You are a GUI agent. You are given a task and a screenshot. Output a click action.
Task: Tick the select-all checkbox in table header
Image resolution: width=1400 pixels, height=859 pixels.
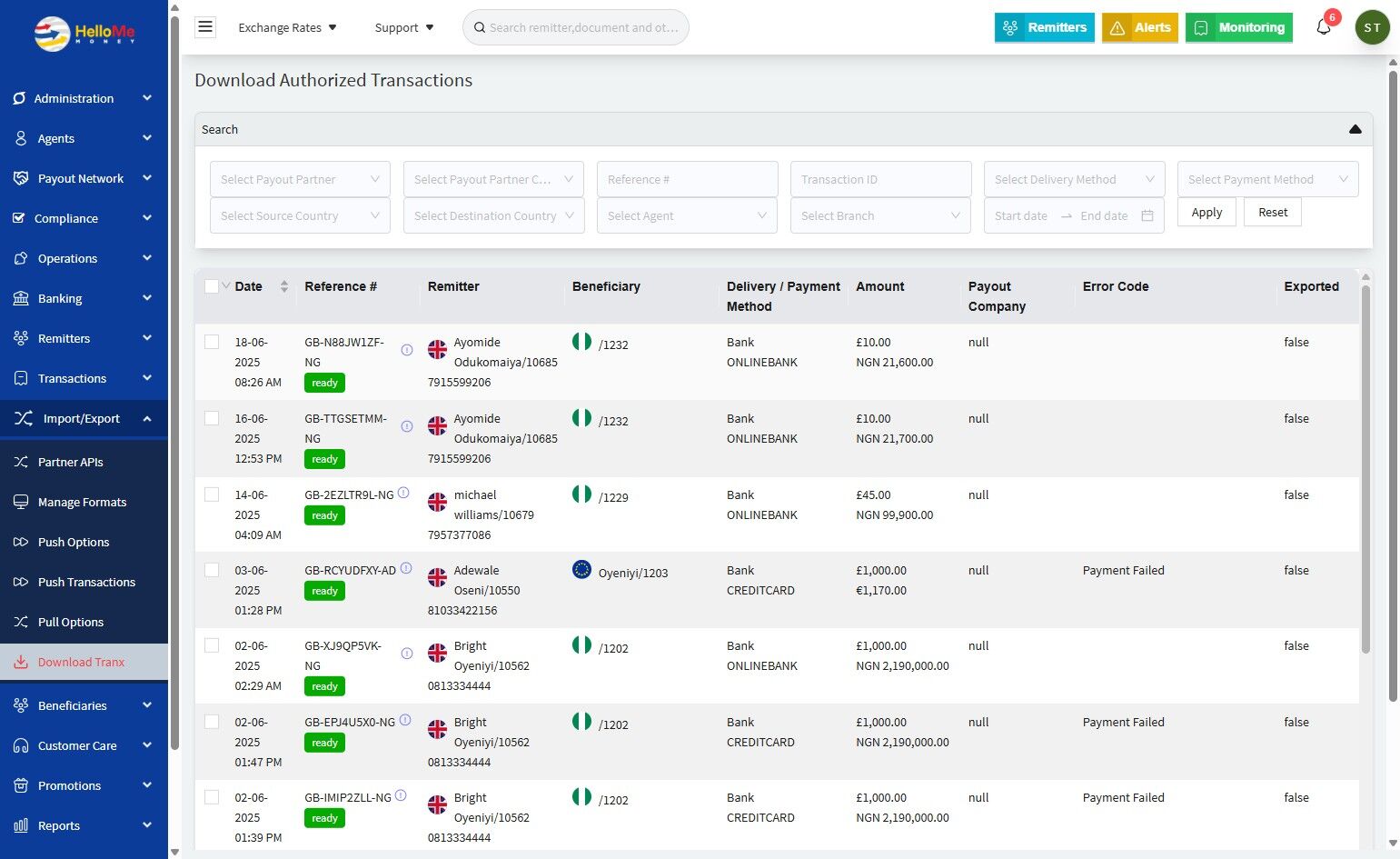(212, 286)
